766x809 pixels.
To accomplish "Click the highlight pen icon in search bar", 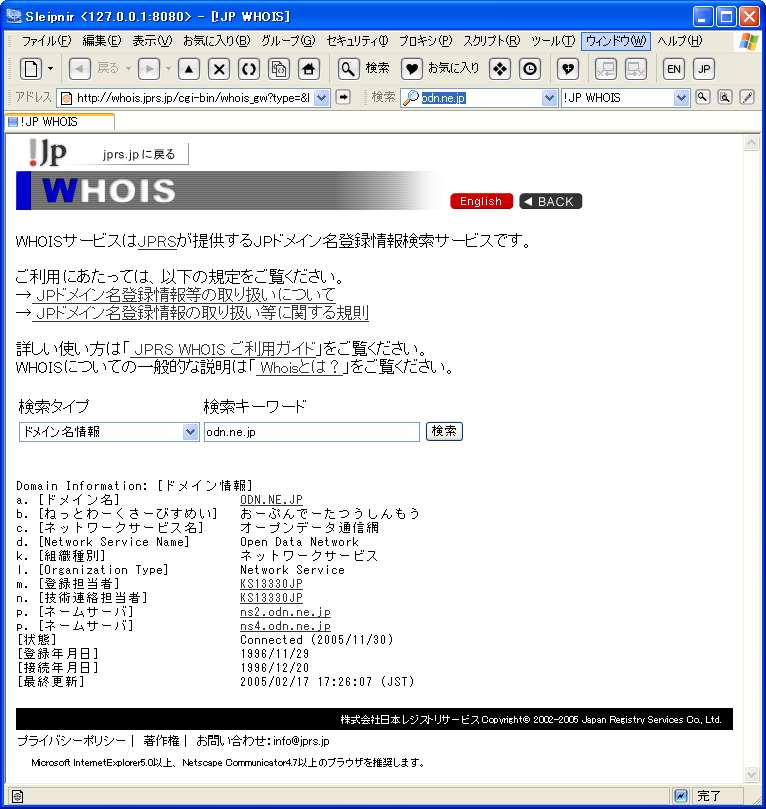I will (x=747, y=97).
